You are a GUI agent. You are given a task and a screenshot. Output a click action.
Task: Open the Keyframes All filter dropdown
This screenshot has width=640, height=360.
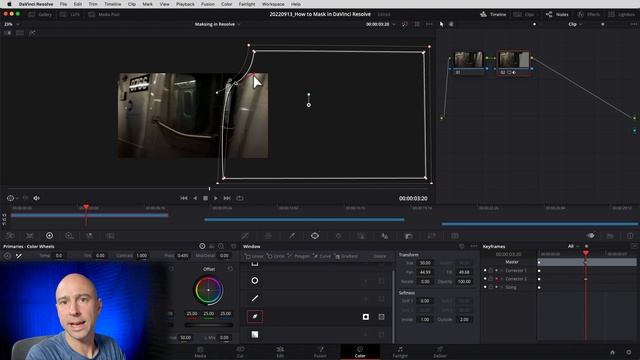[573, 246]
